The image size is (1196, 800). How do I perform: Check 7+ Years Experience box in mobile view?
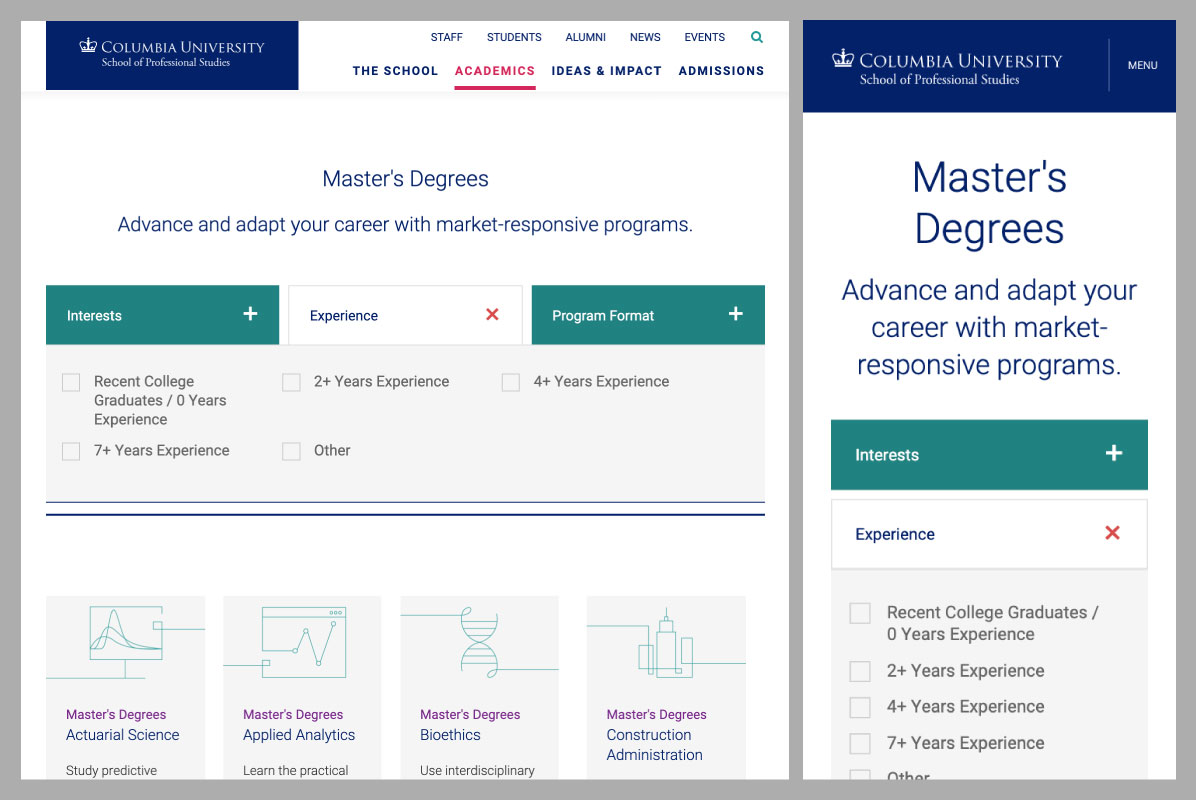860,743
